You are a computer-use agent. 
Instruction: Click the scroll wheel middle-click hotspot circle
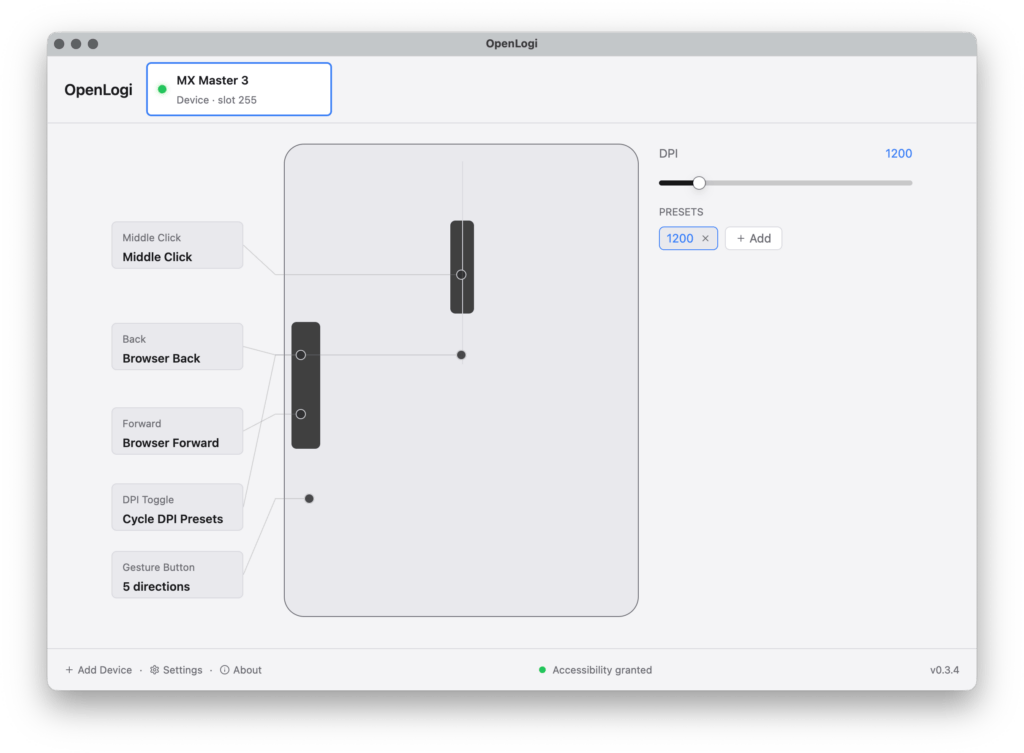[x=461, y=275]
